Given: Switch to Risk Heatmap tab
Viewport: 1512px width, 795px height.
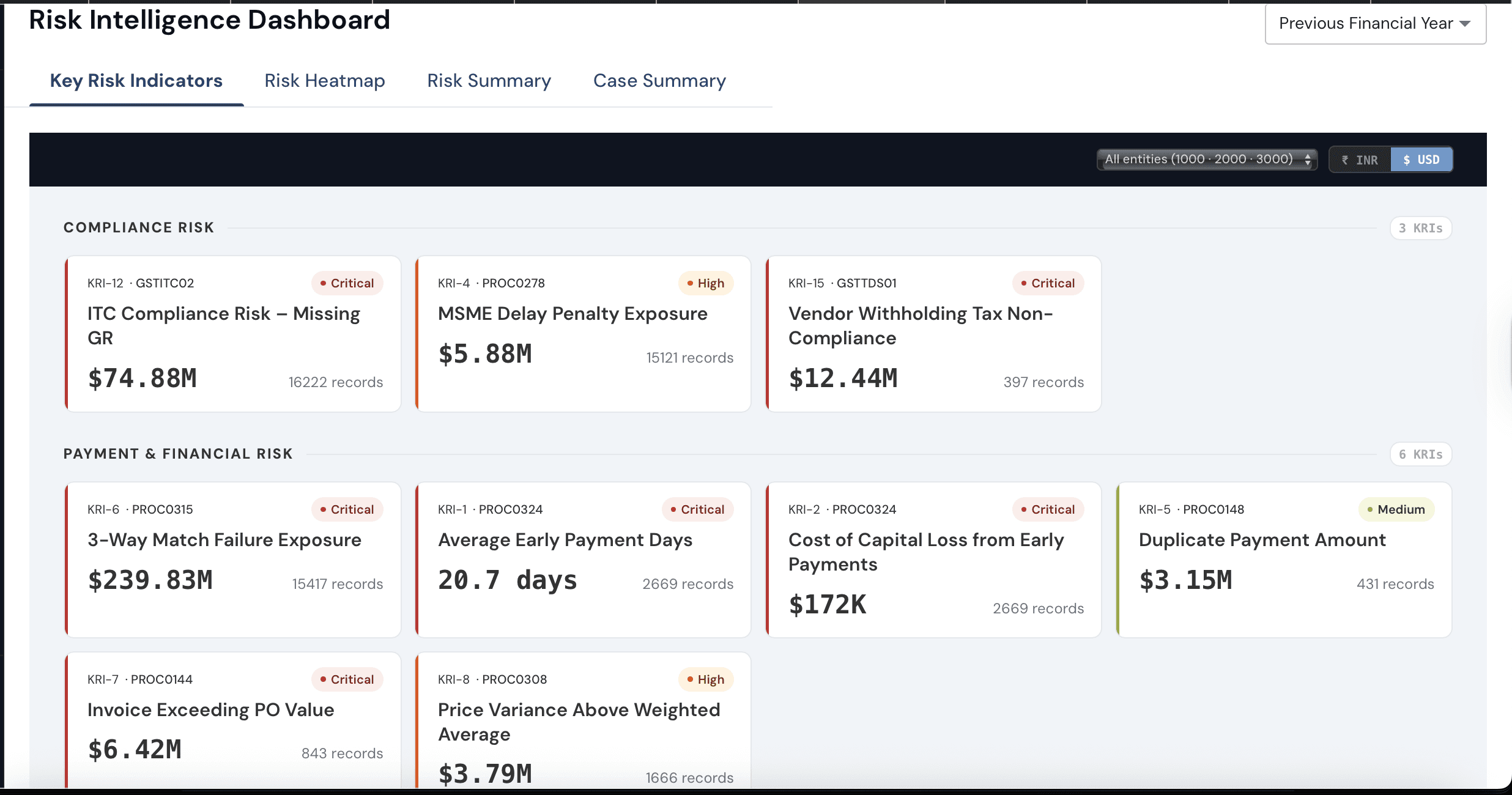Looking at the screenshot, I should pos(324,81).
